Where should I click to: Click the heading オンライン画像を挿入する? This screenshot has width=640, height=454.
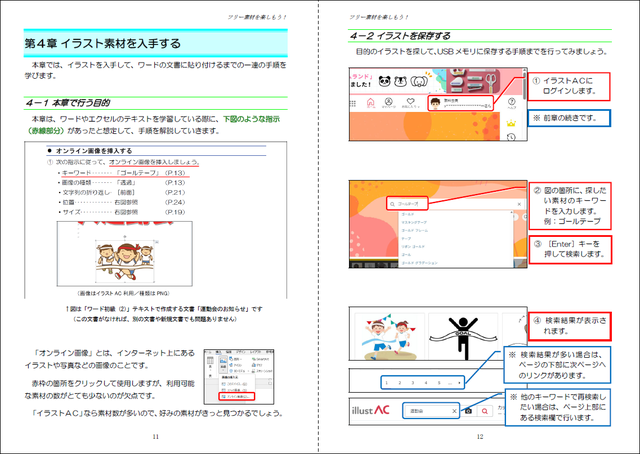point(94,151)
